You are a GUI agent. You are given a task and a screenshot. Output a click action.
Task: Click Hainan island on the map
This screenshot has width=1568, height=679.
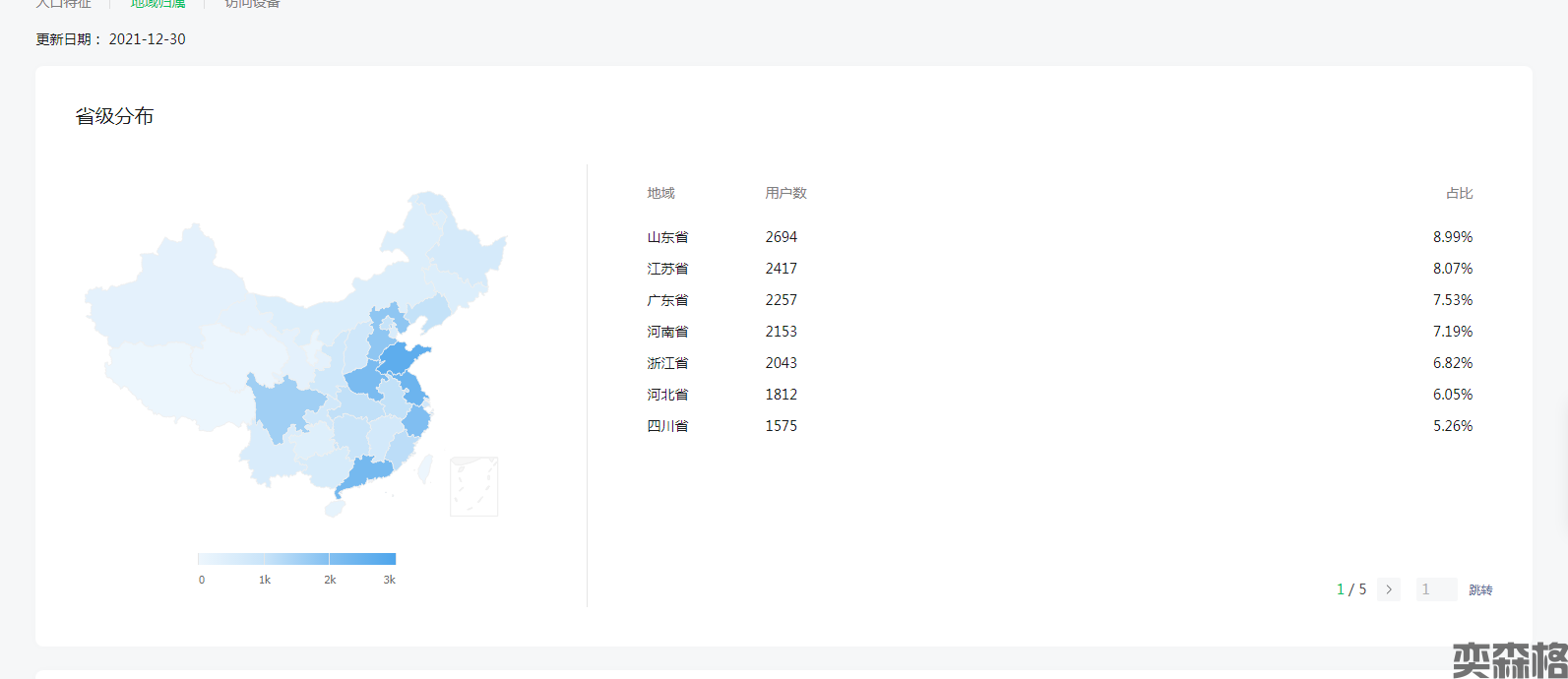pyautogui.click(x=335, y=510)
